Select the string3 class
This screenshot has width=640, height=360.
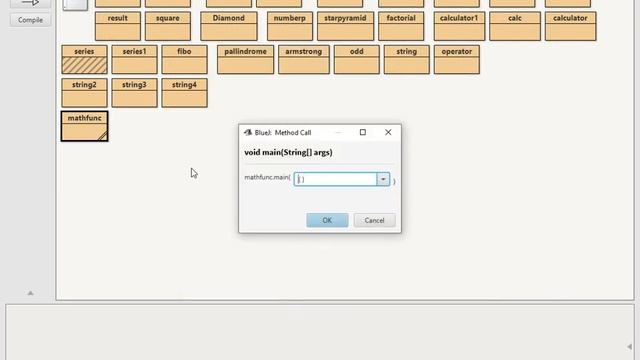point(134,93)
